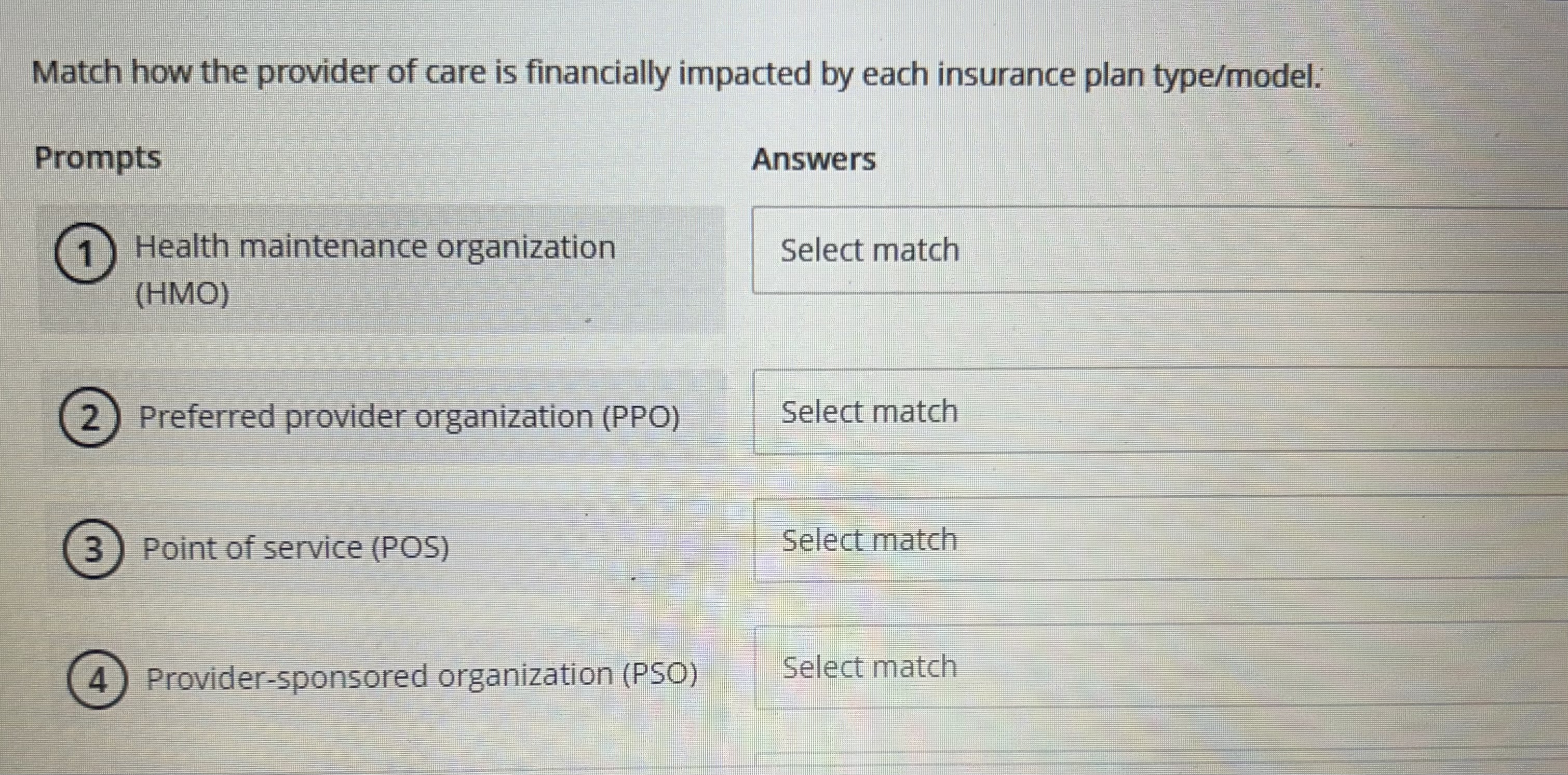Click the Answers column header

coord(815,159)
